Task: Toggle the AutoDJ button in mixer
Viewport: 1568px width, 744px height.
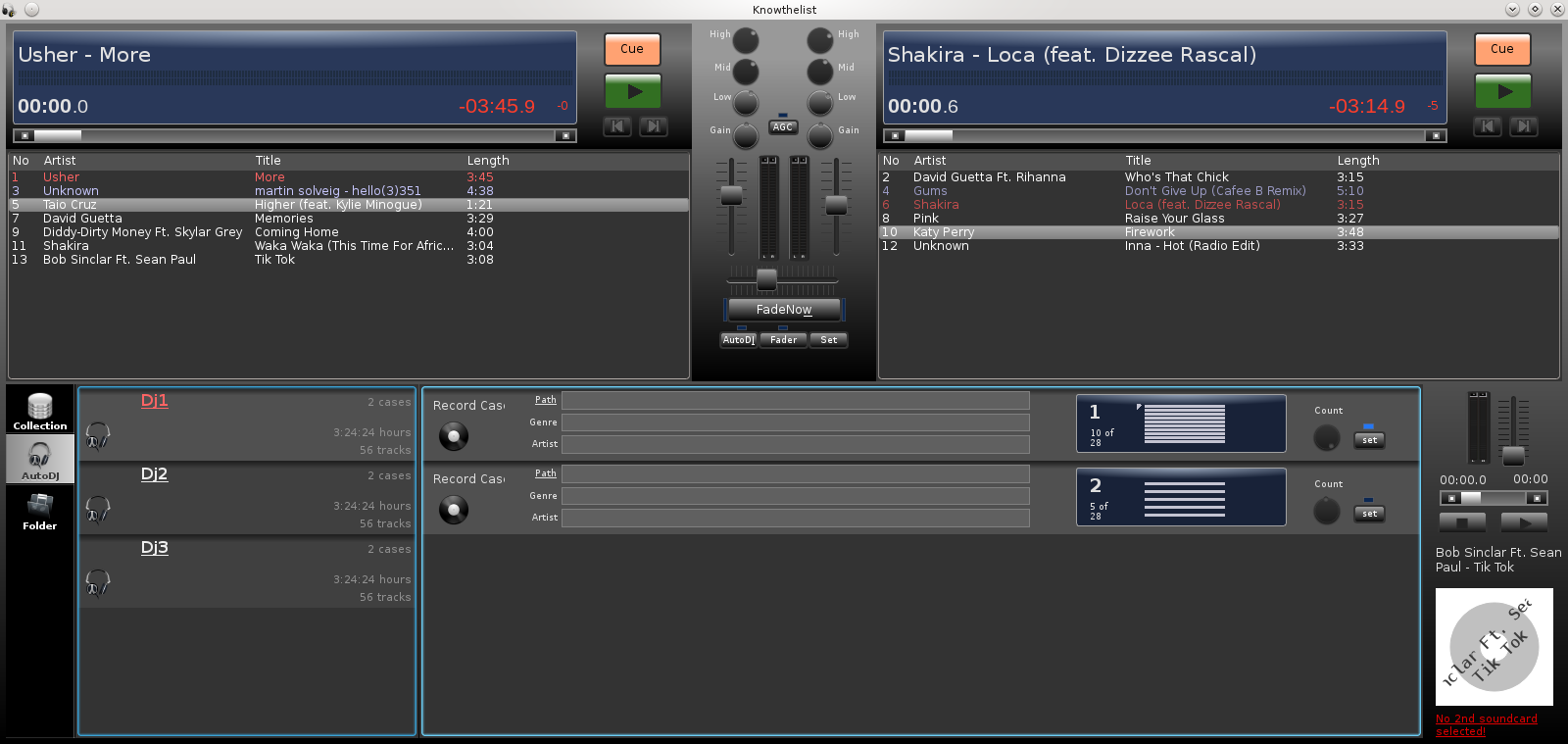Action: click(739, 340)
